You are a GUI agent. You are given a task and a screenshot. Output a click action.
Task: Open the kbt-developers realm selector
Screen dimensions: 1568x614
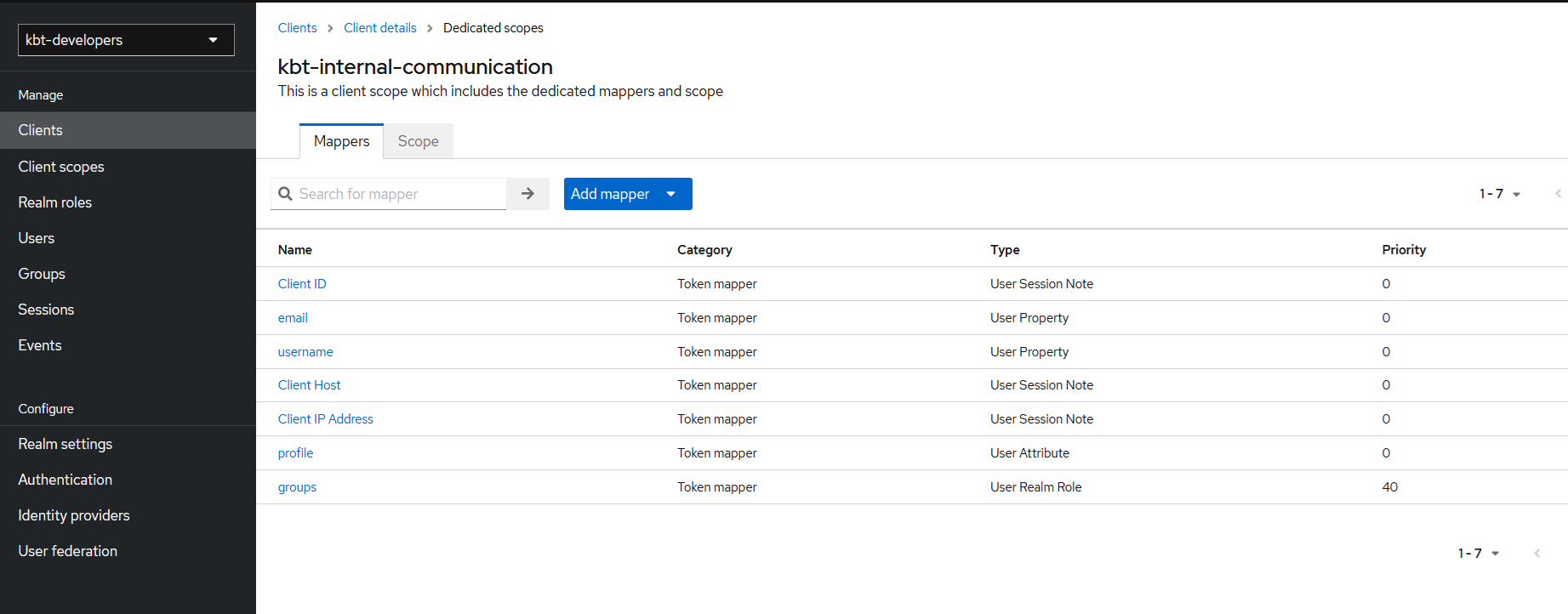coord(126,40)
